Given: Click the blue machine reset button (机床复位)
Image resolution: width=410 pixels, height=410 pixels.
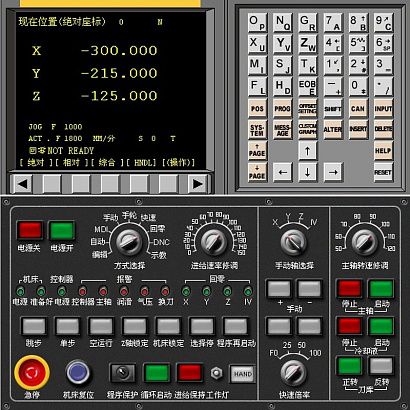Looking at the screenshot, I should (x=78, y=372).
